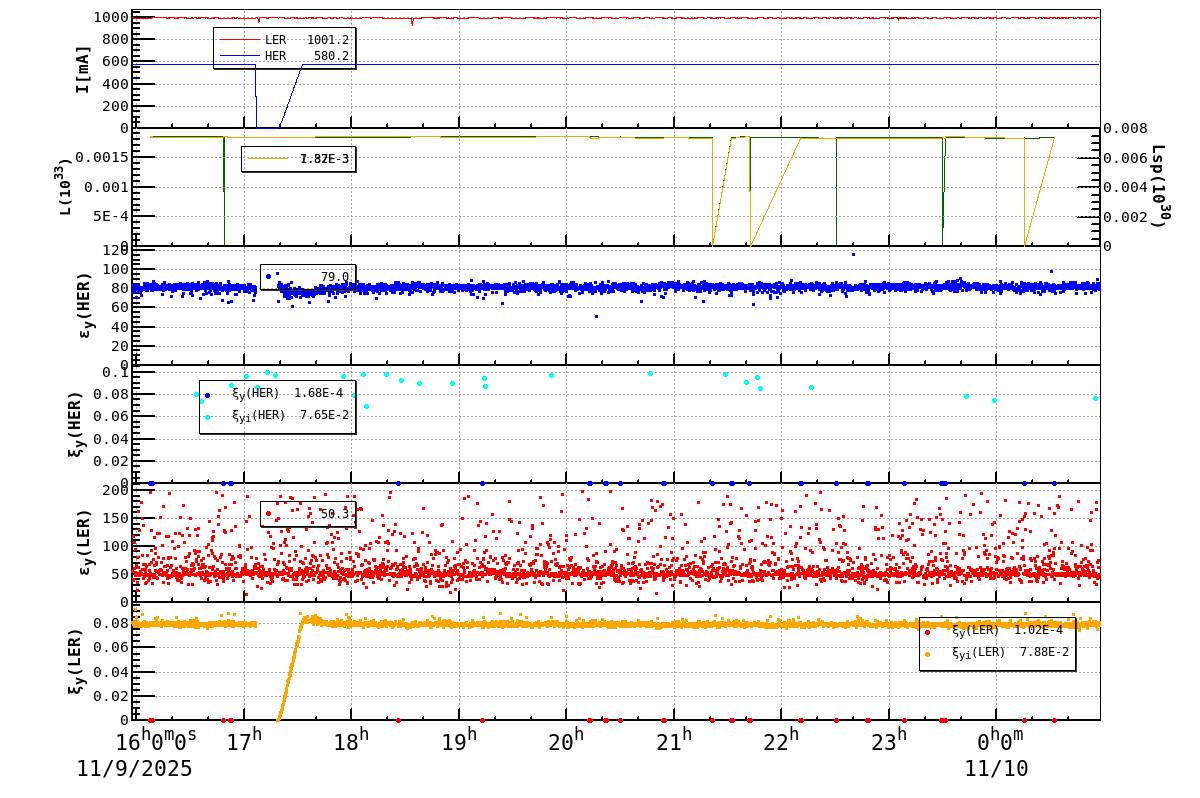Click the LER 1001.2 legend entry
1200x798 pixels.
pyautogui.click(x=284, y=40)
